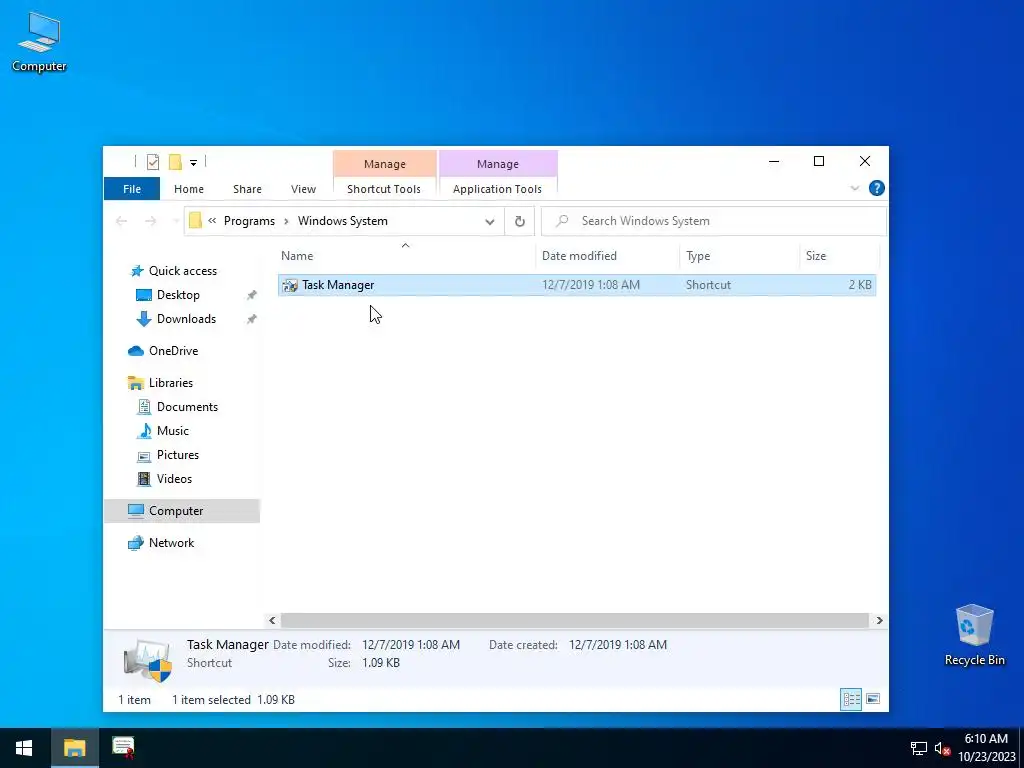Click the Properties quick access toolbar icon

tap(153, 162)
